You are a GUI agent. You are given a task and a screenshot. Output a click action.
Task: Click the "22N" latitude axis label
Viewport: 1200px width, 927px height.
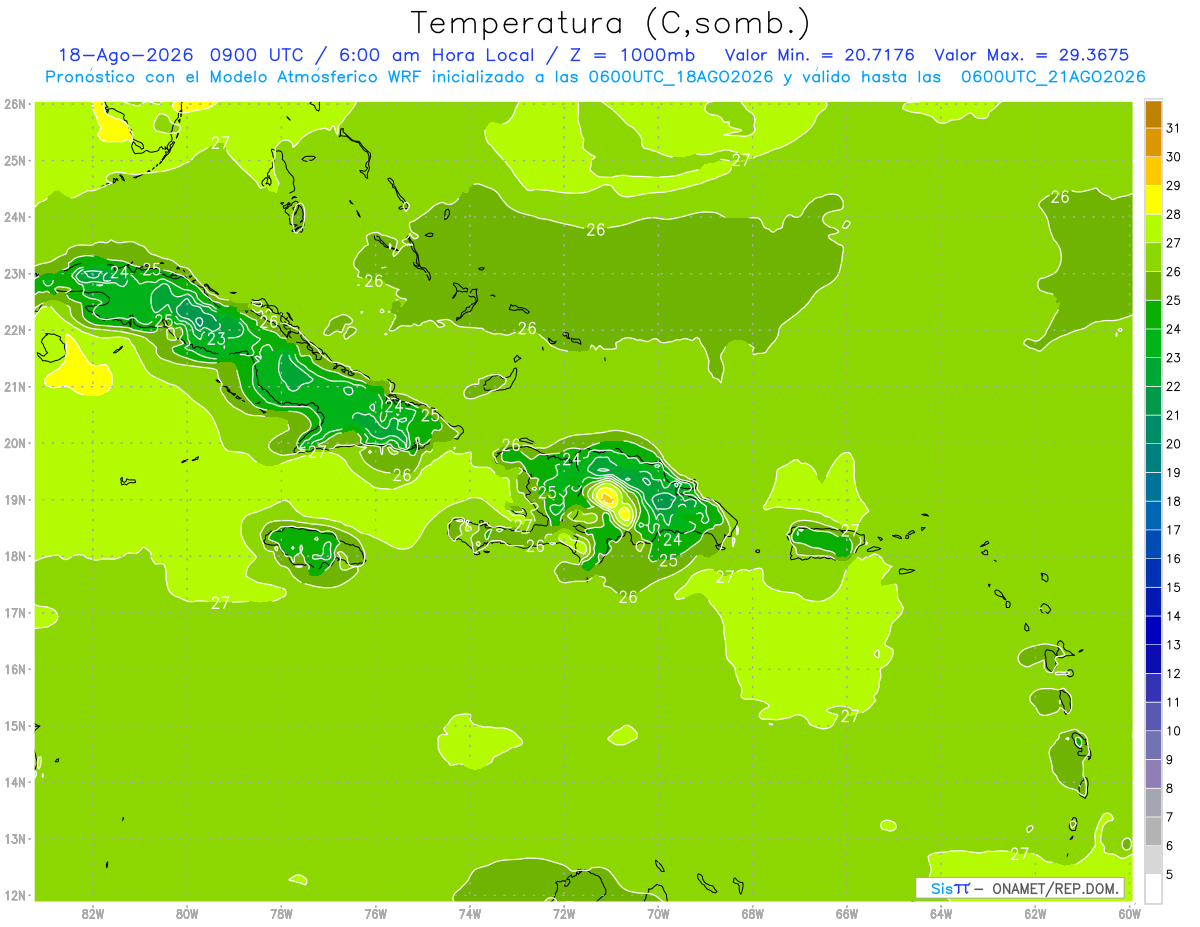pos(15,330)
